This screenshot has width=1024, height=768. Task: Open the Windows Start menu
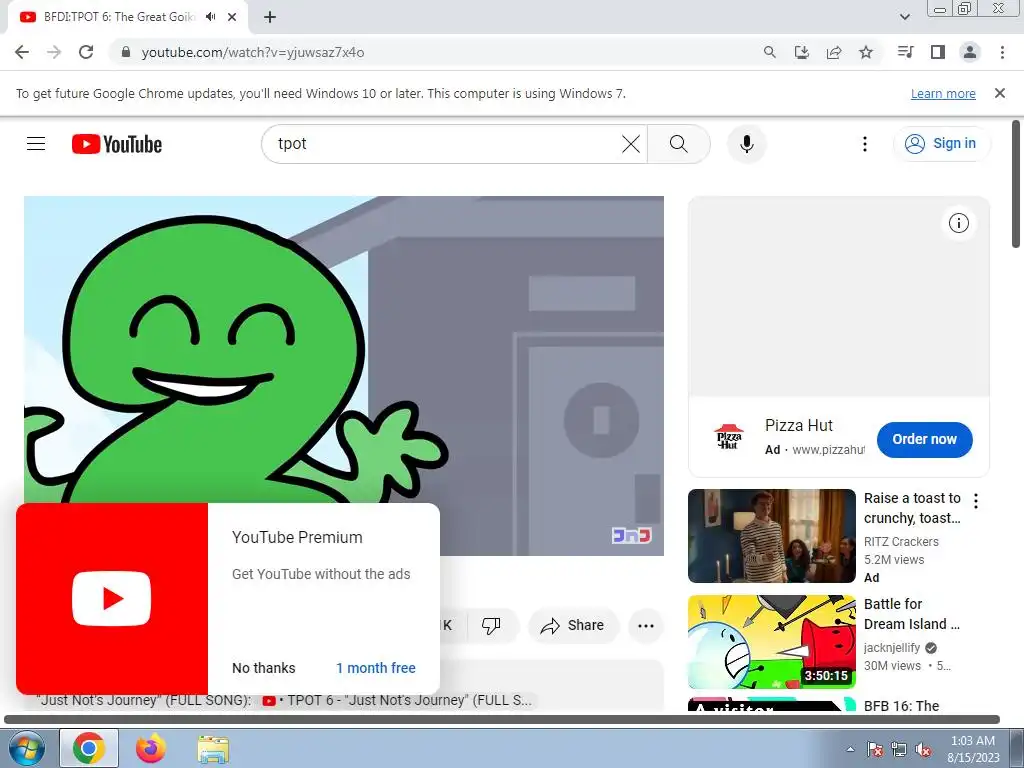pos(27,748)
